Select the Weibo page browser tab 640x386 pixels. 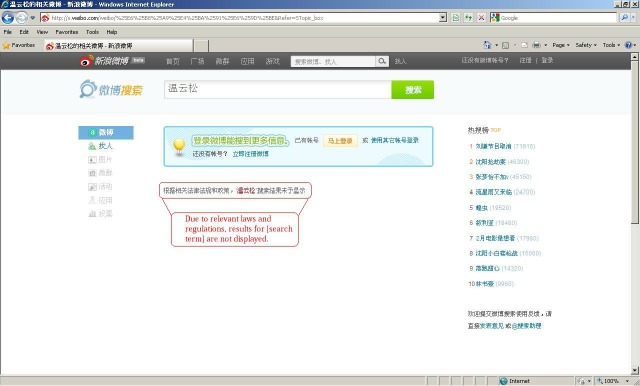118,46
